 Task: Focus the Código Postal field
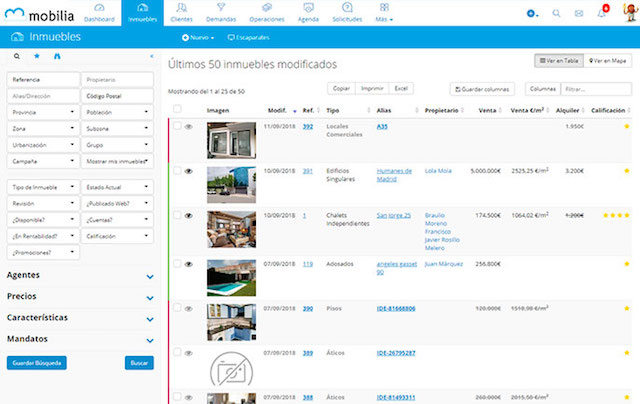pyautogui.click(x=118, y=96)
